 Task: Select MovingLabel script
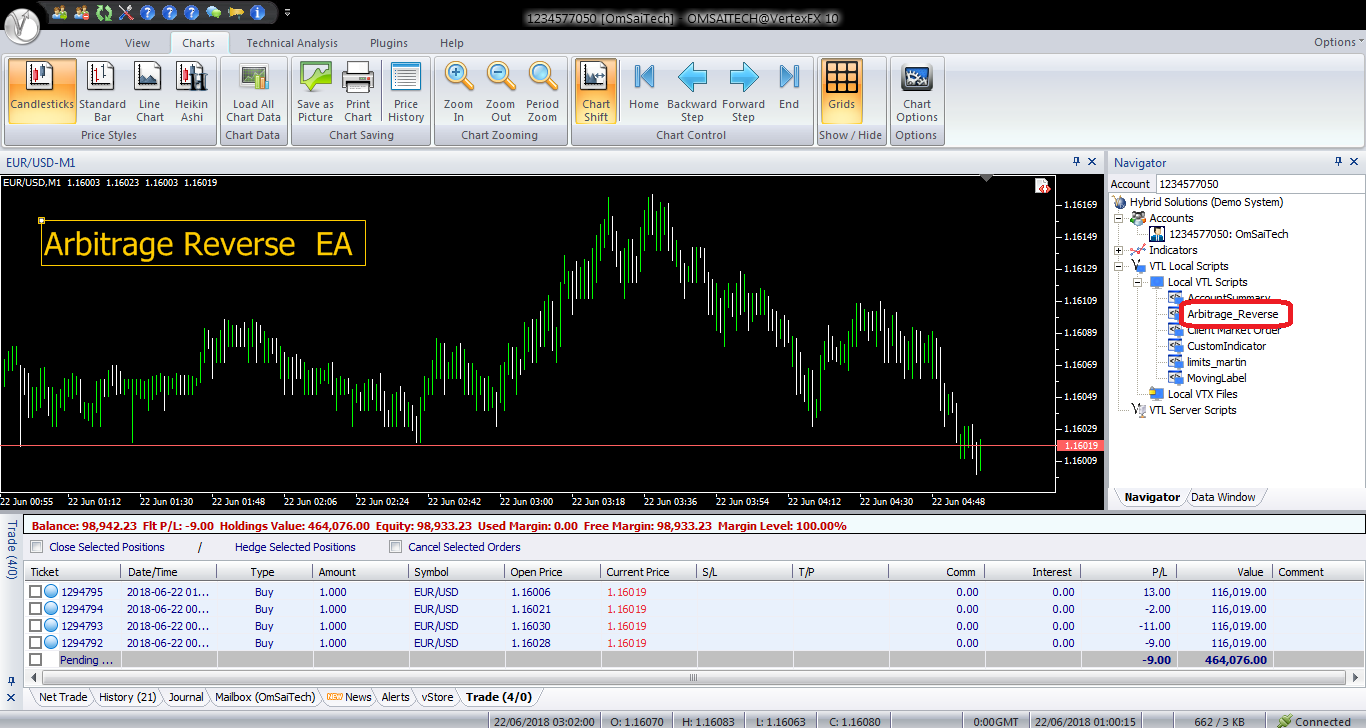(x=1216, y=378)
